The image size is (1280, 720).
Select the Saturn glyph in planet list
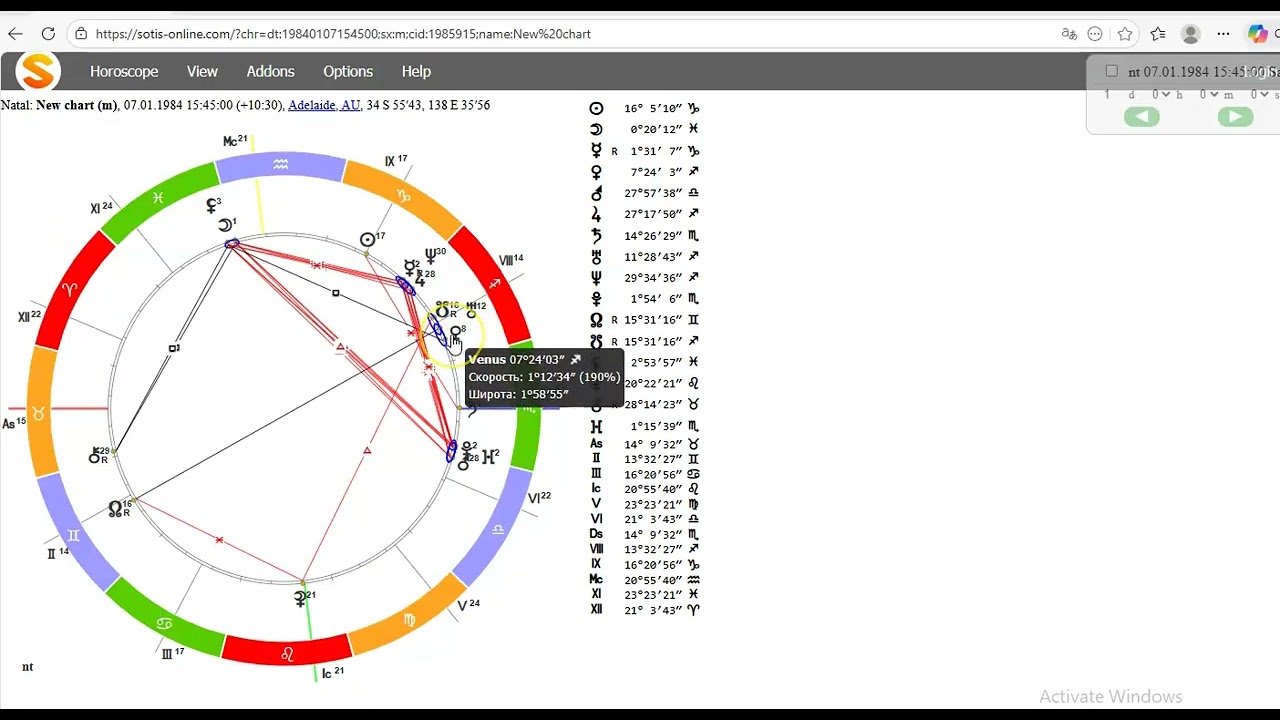tap(596, 235)
